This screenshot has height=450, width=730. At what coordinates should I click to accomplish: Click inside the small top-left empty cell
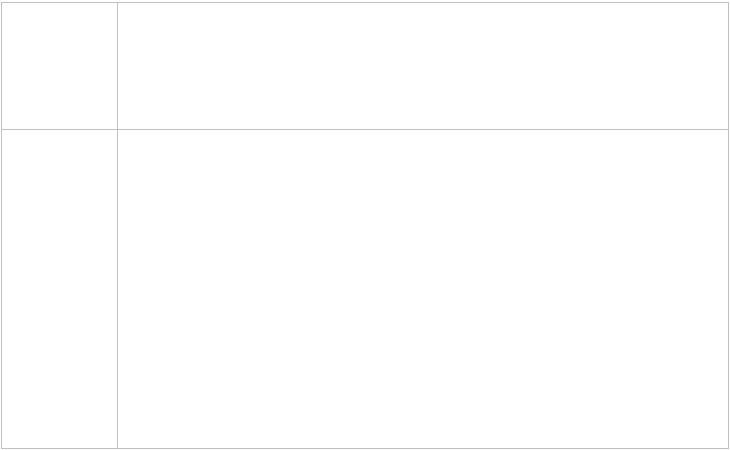coord(60,66)
